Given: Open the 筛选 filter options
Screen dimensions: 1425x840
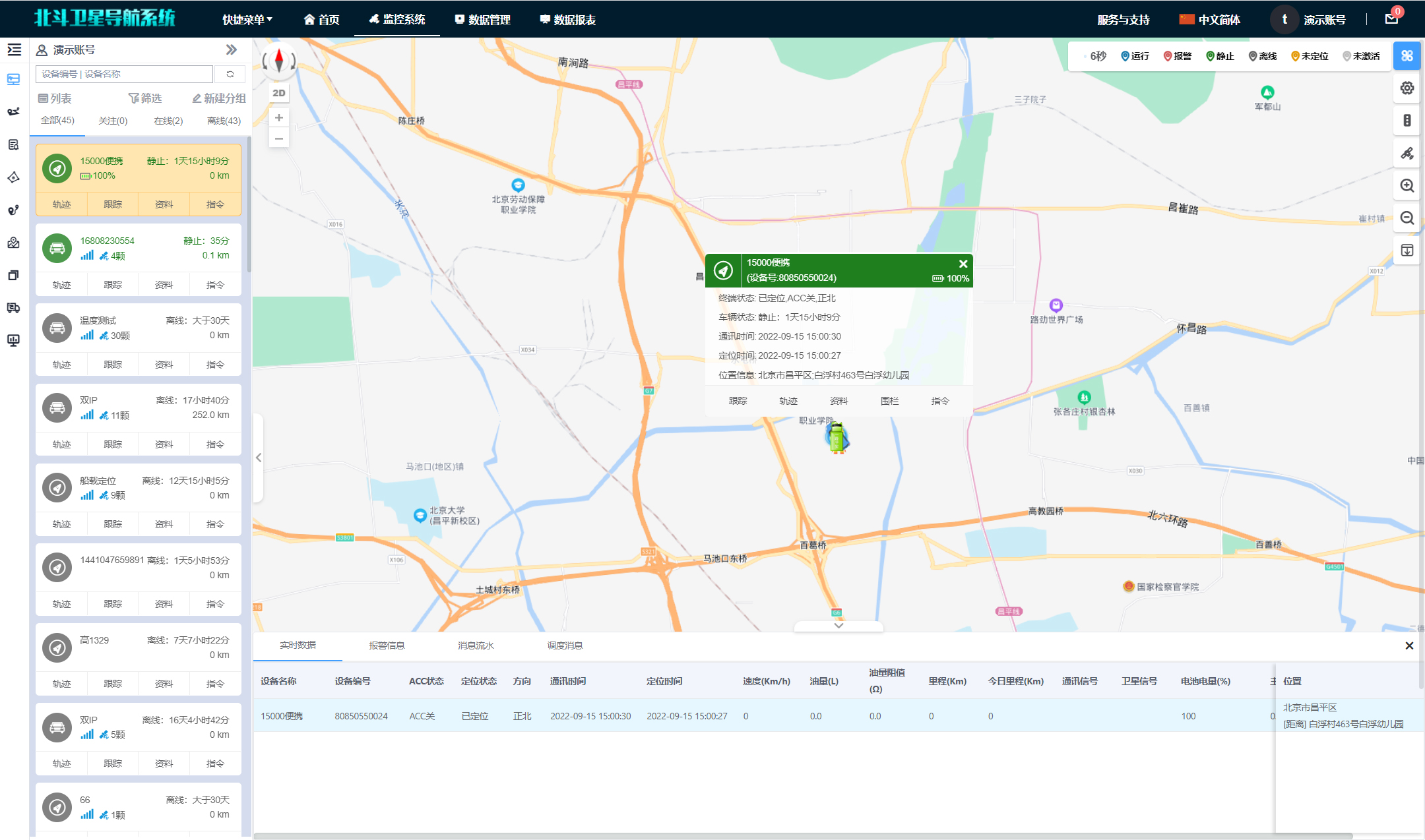Looking at the screenshot, I should [x=145, y=98].
